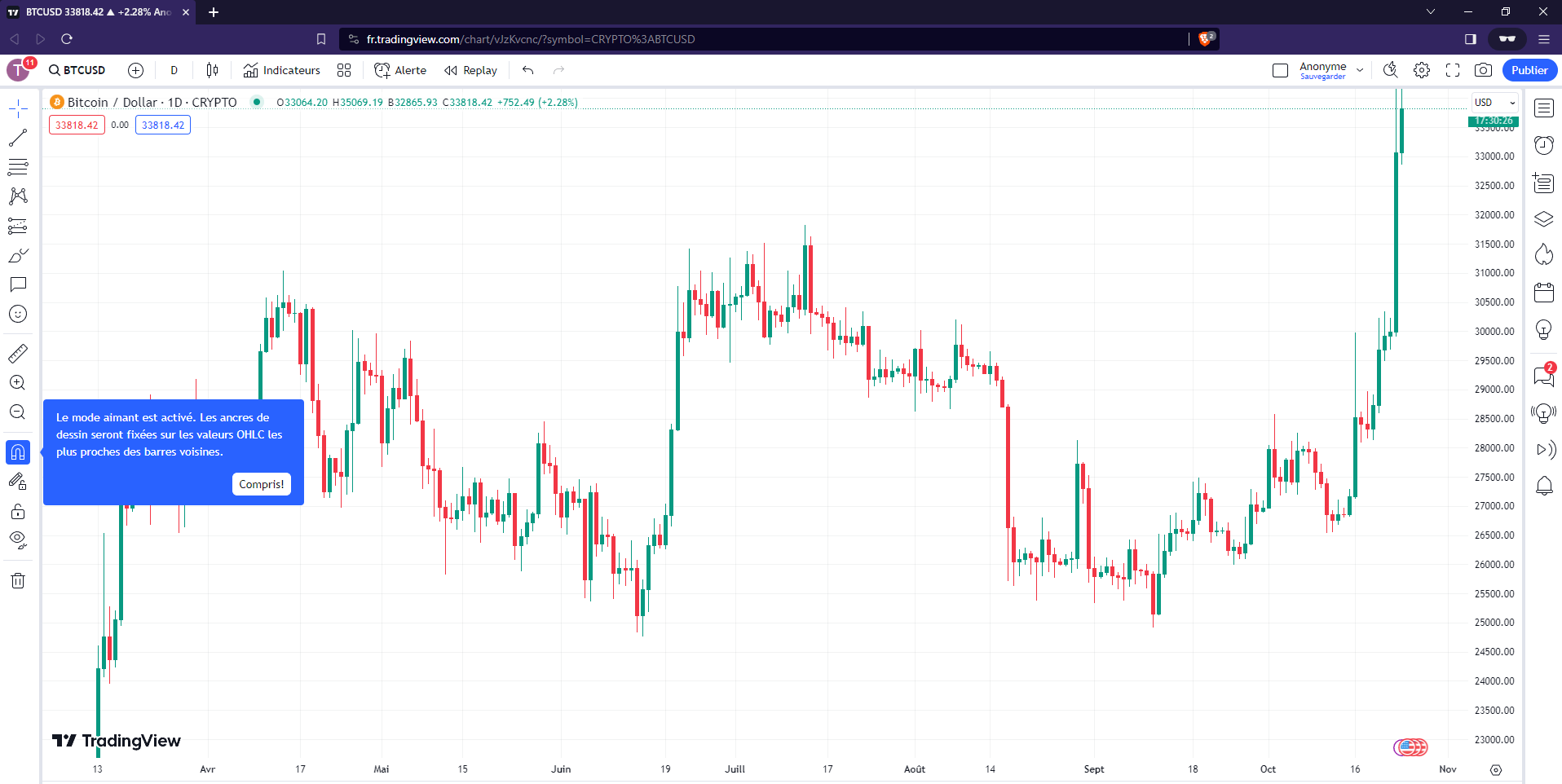Dismiss the tooltip with Compris!

coord(262,484)
